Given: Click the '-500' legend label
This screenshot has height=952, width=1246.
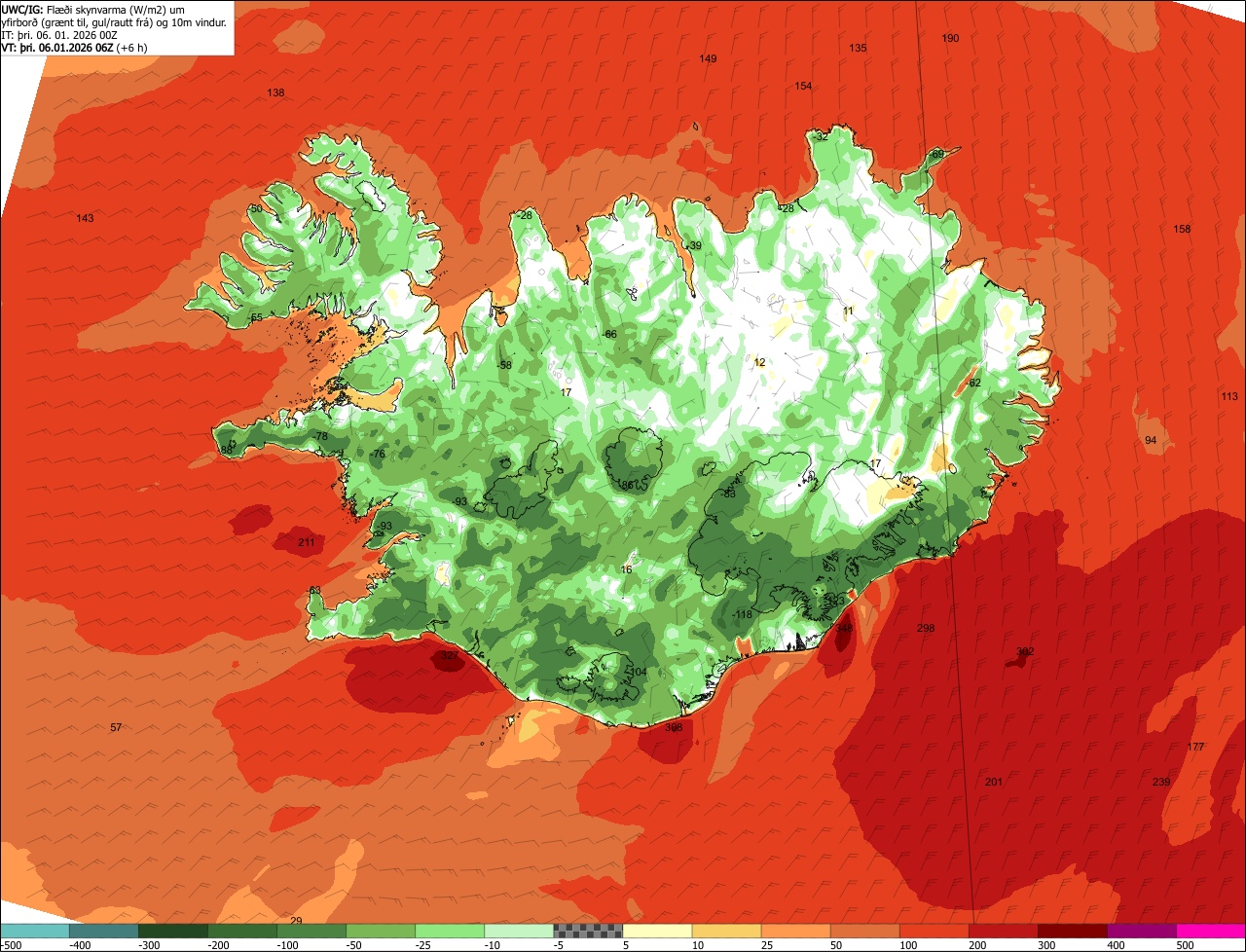Looking at the screenshot, I should (x=12, y=945).
